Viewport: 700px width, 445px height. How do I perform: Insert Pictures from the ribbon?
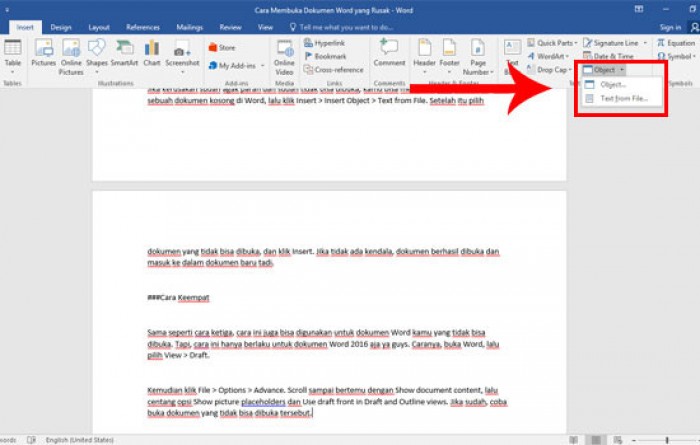click(x=43, y=53)
